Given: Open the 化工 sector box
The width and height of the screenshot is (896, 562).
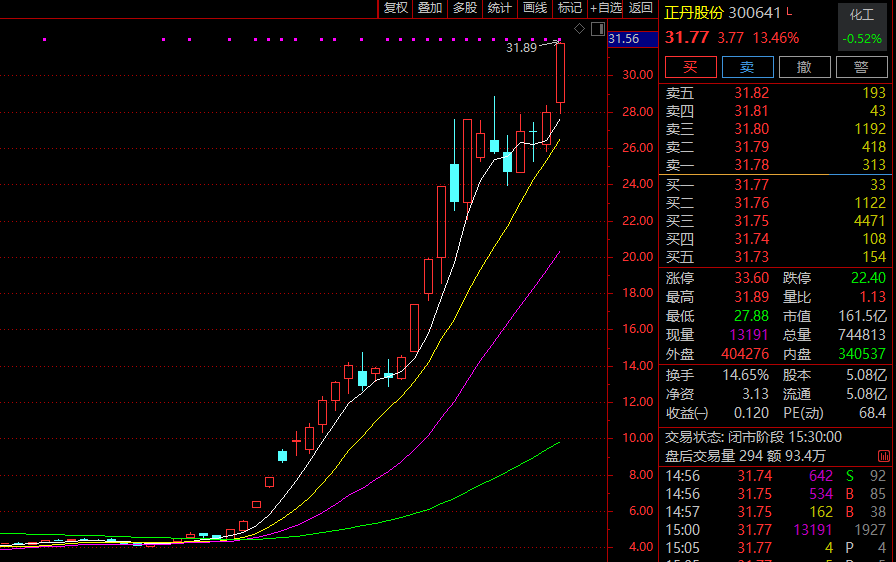Looking at the screenshot, I should (x=862, y=25).
